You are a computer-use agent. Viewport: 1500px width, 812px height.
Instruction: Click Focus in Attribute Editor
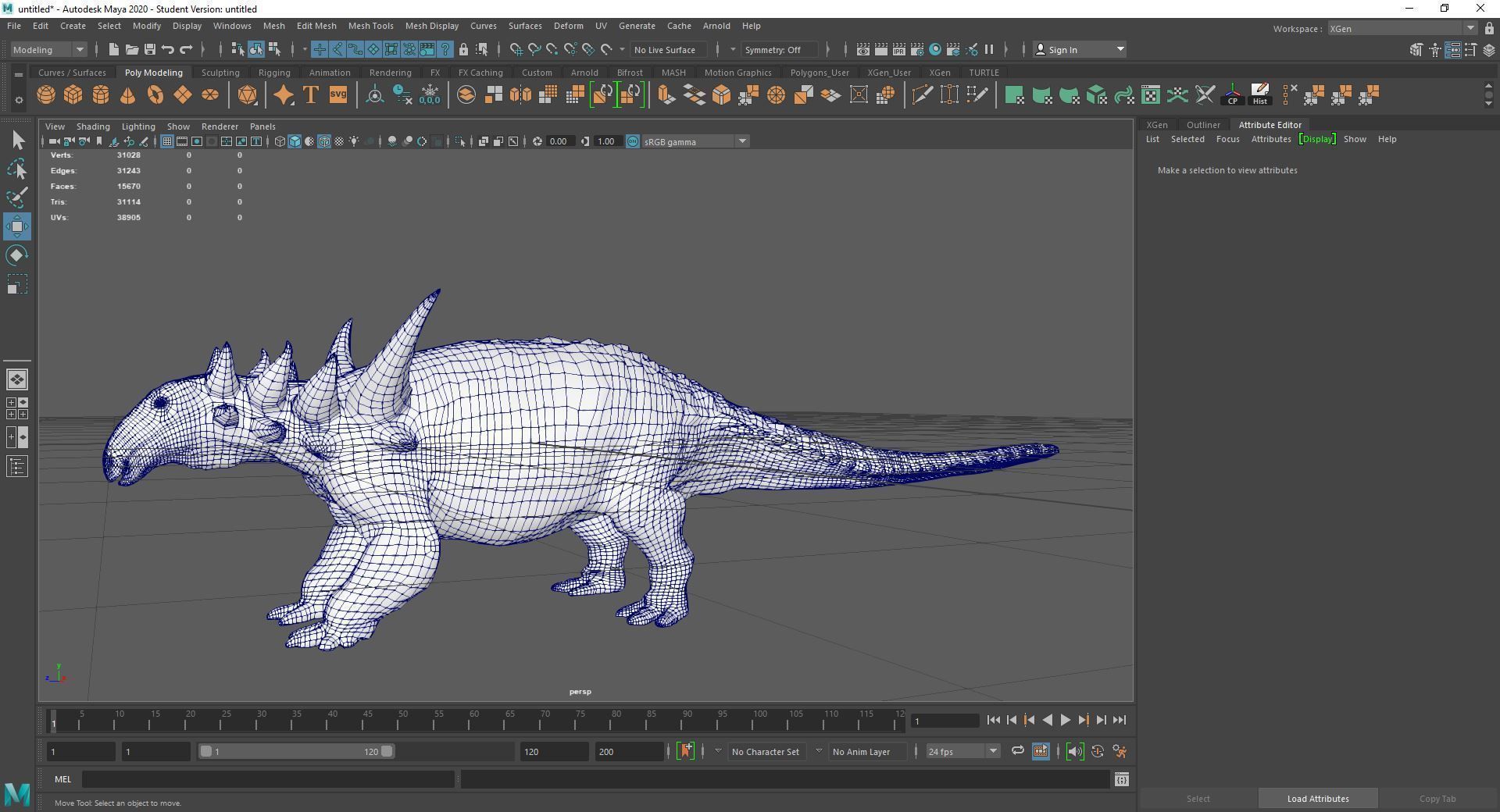pyautogui.click(x=1227, y=139)
